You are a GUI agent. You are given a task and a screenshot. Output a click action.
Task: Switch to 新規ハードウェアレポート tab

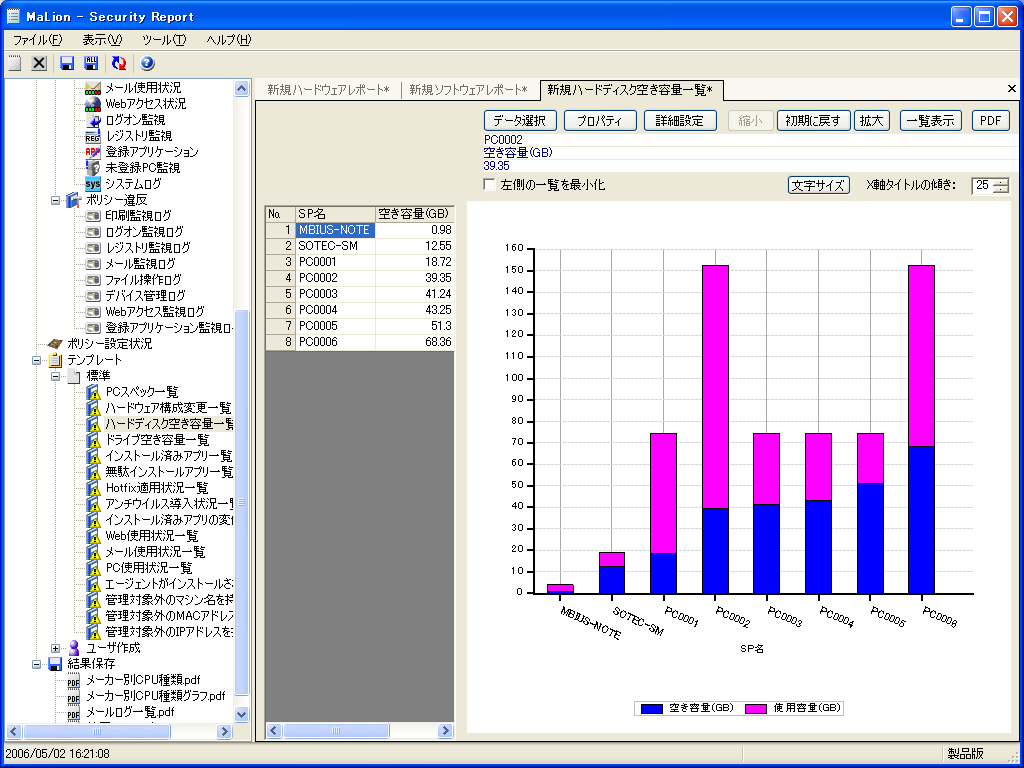click(x=328, y=90)
